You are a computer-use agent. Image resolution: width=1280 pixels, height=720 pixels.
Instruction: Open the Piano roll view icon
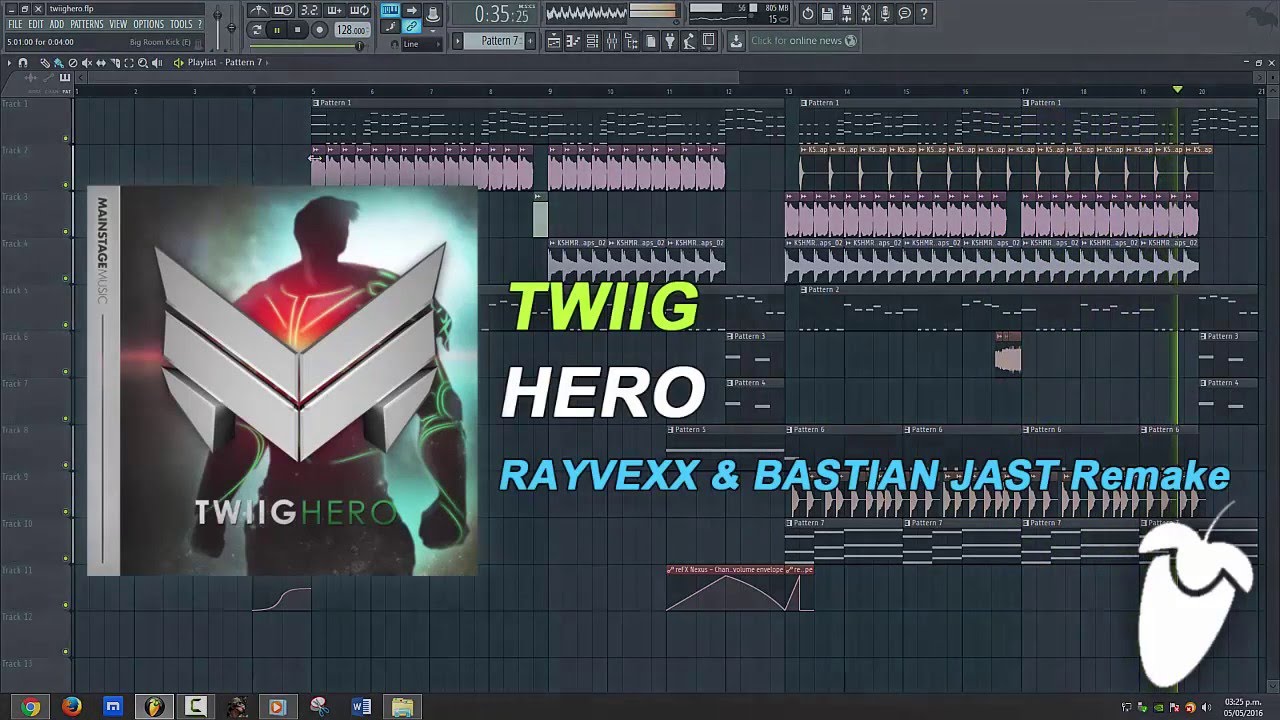point(573,41)
